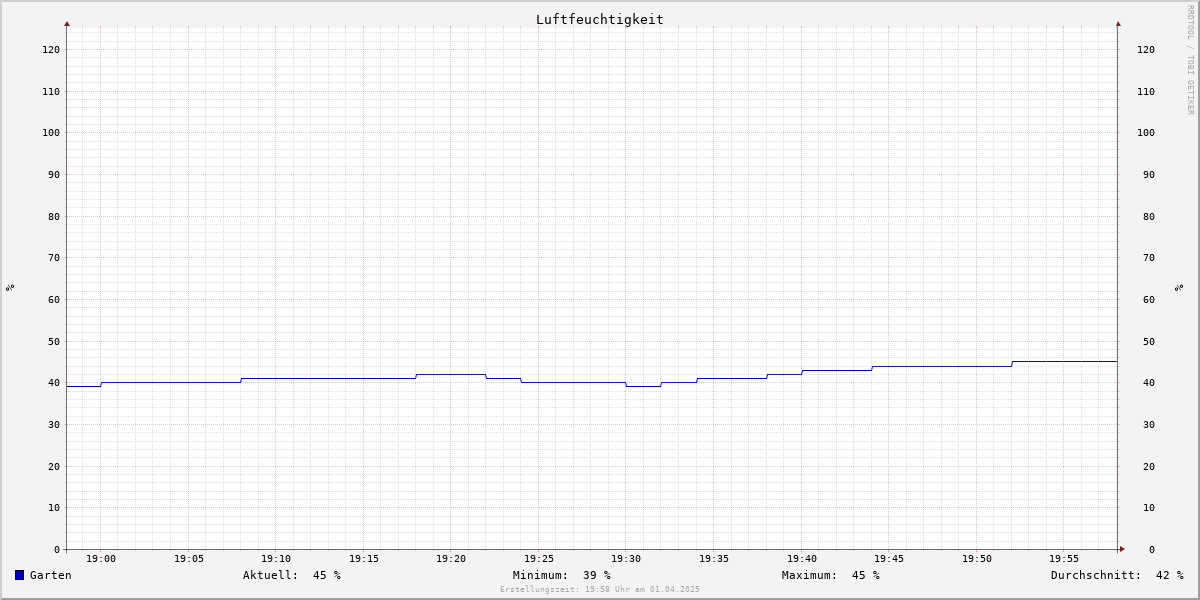Viewport: 1200px width, 600px height.
Task: Click the 0 label on right axis
Action: [x=1152, y=549]
